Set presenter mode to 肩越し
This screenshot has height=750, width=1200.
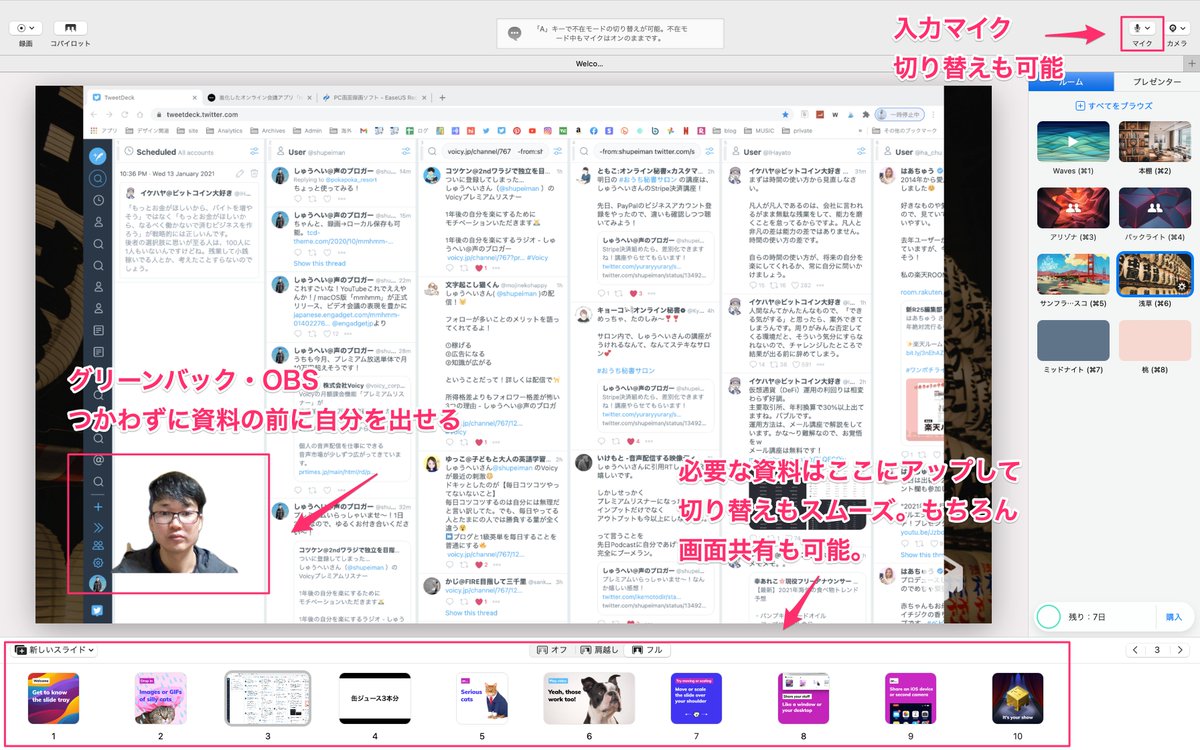click(598, 650)
